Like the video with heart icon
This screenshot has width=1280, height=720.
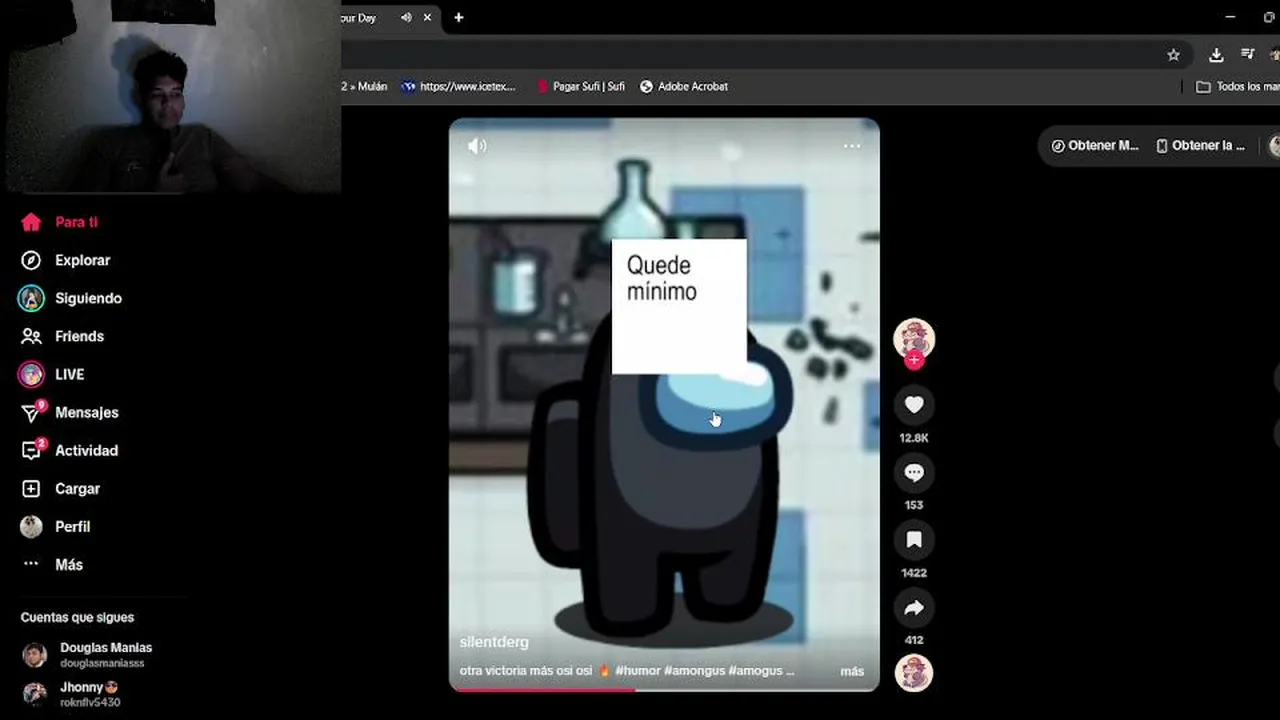pyautogui.click(x=914, y=404)
